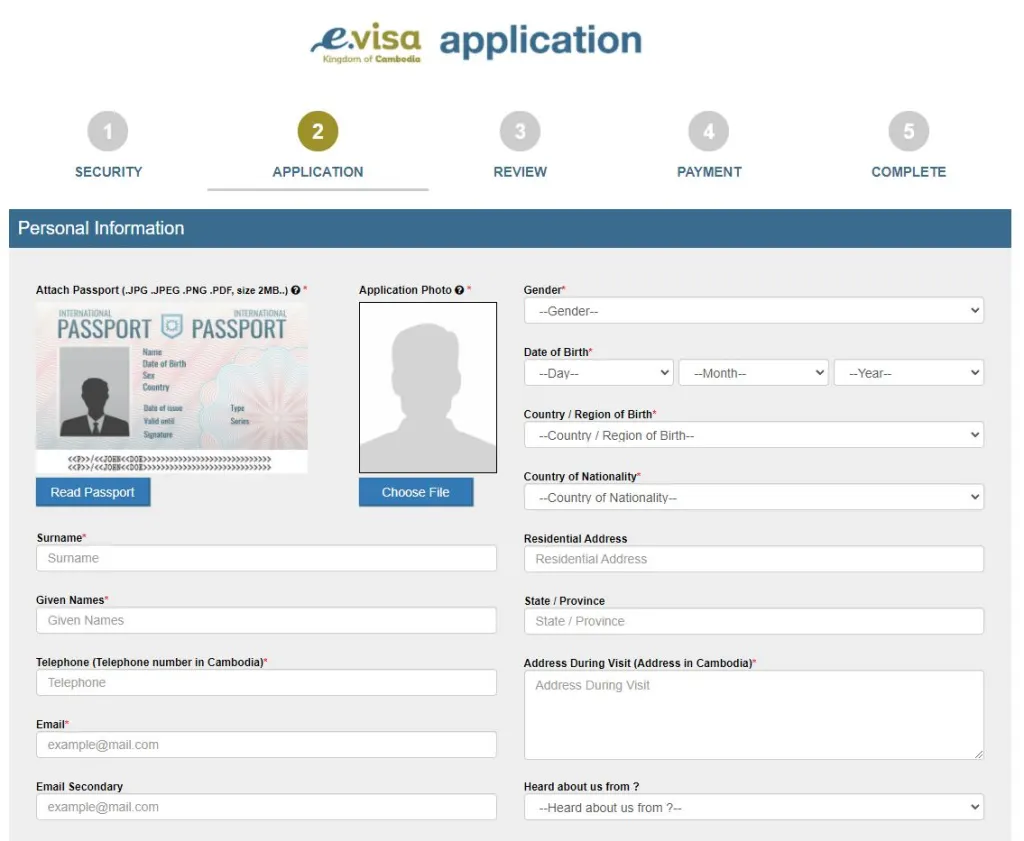Click step 5 COMPLETE circle icon
1024x841 pixels.
[x=908, y=131]
